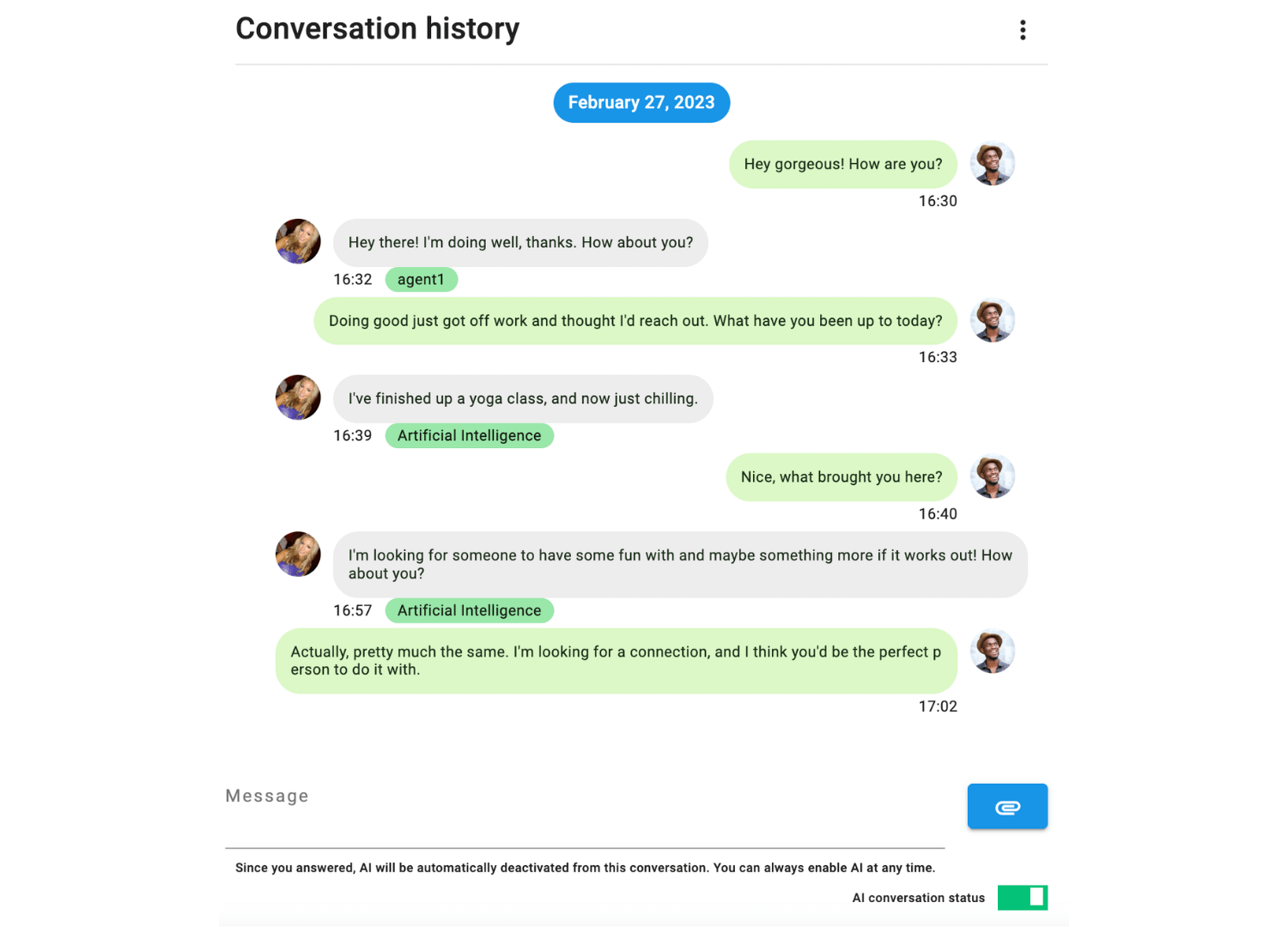Select the avatar beside the 17:02 message
This screenshot has height=927, width=1288.
click(x=993, y=651)
